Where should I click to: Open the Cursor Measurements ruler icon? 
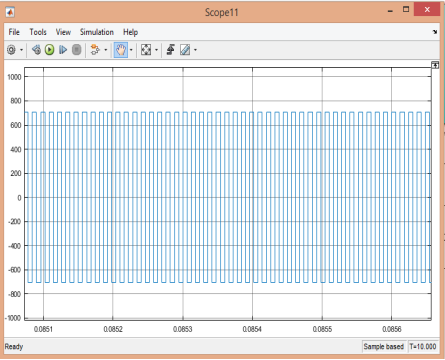click(x=185, y=50)
